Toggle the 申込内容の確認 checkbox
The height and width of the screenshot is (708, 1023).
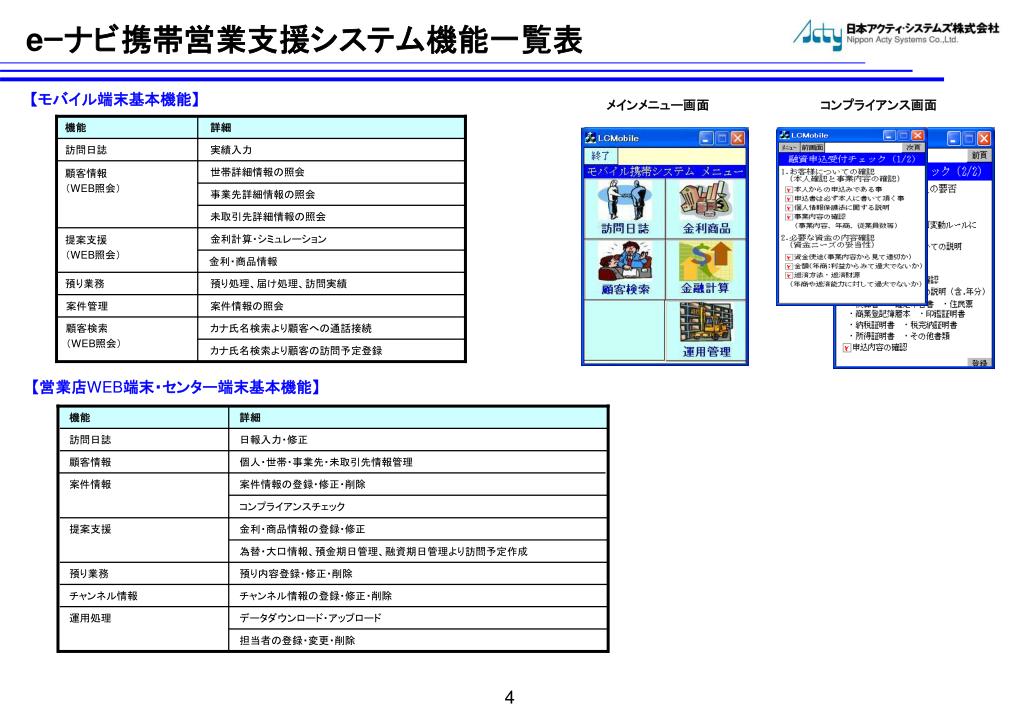pos(847,348)
